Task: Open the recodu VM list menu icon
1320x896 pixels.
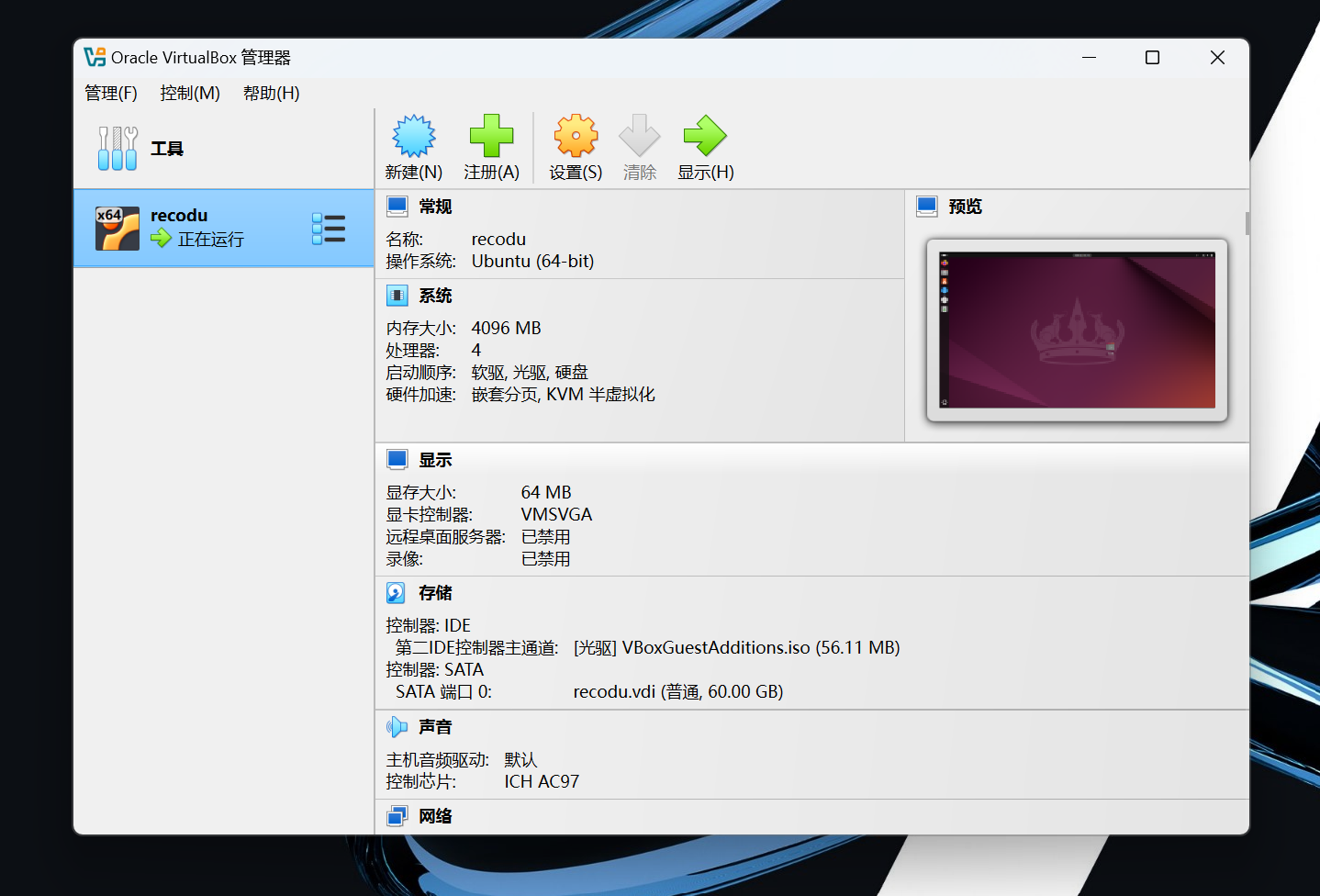Action: [329, 229]
